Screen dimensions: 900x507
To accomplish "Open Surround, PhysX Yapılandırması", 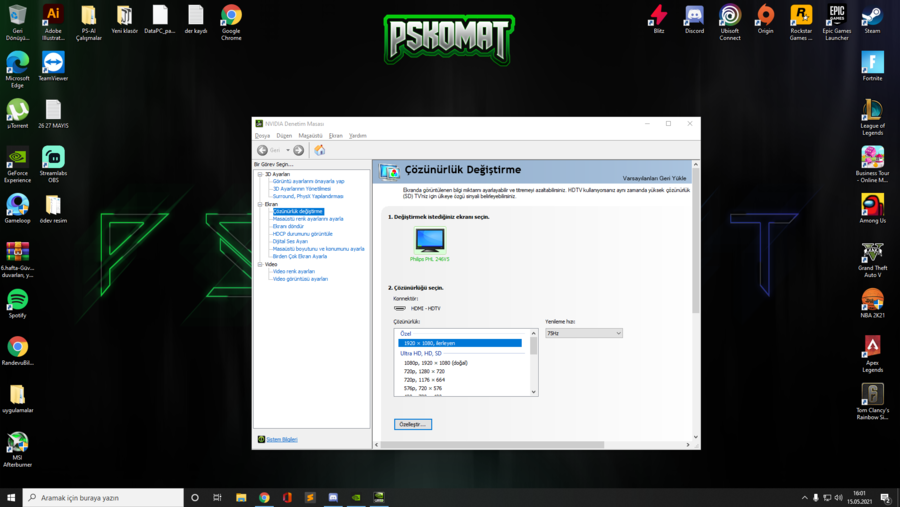I will click(308, 196).
